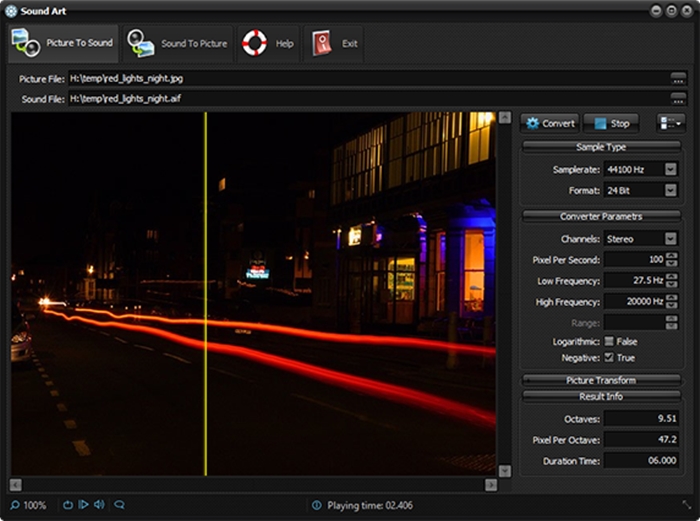Screen dimensions: 700x521
Task: Click the speaker volume icon
Action: 100,505
